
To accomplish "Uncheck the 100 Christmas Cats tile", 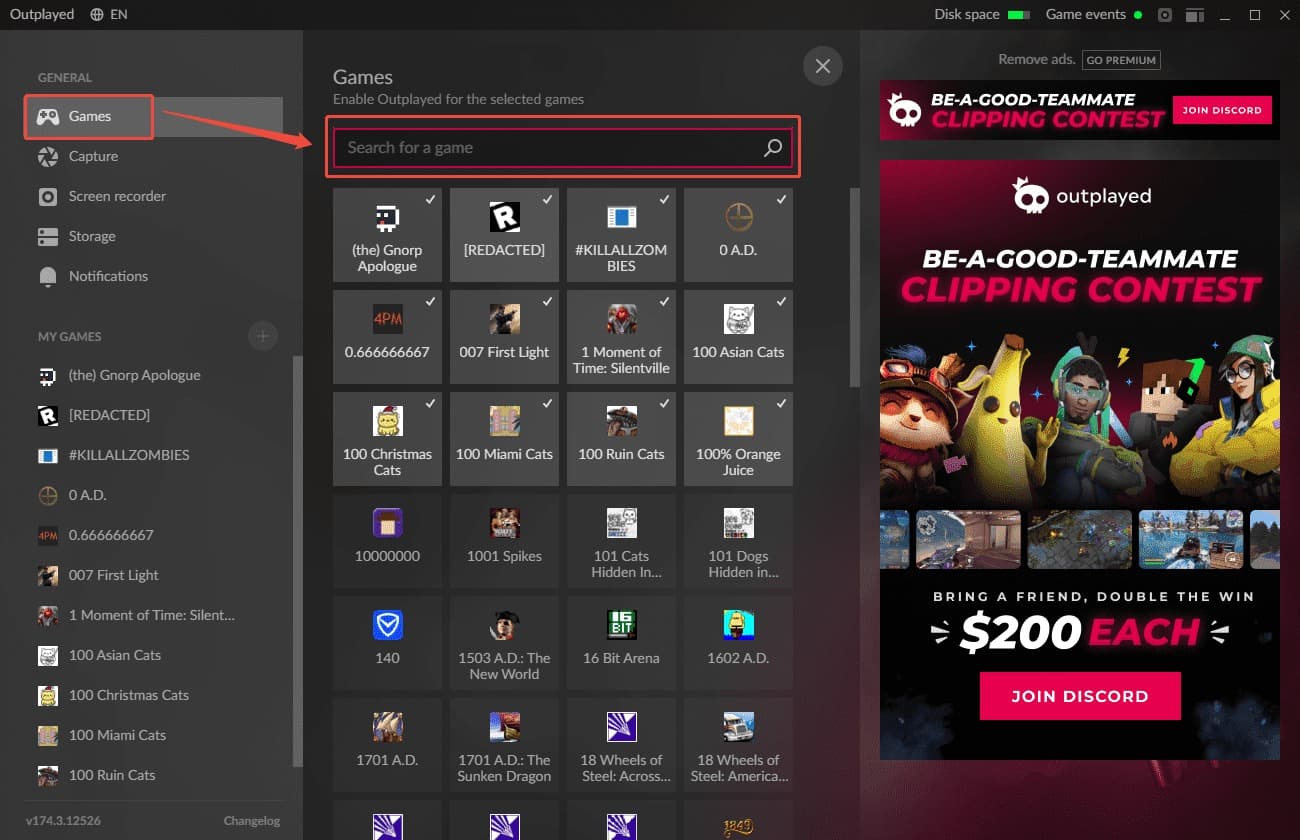I will pyautogui.click(x=387, y=439).
